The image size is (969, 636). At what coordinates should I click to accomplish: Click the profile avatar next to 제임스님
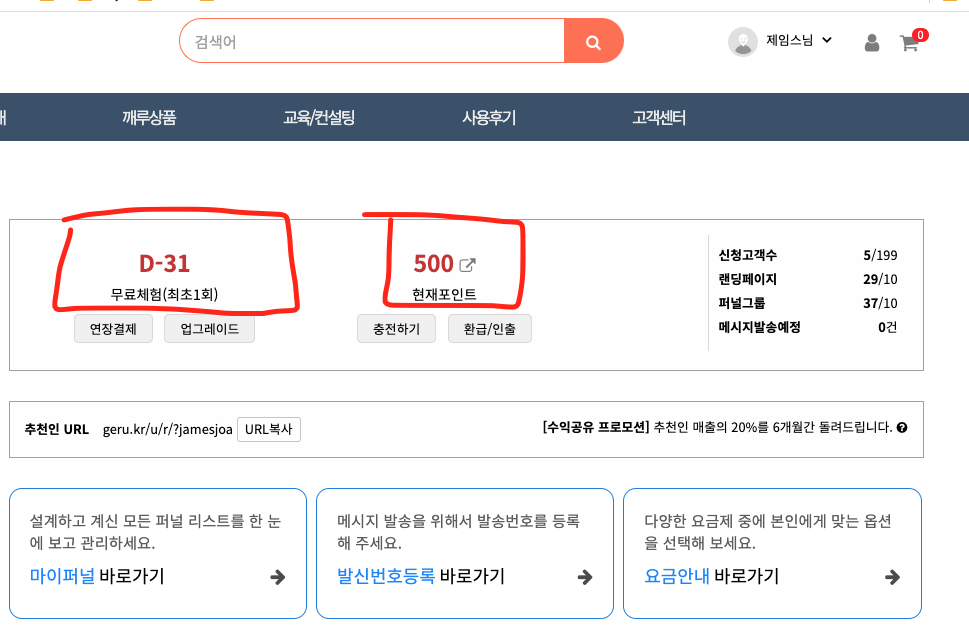click(x=743, y=42)
